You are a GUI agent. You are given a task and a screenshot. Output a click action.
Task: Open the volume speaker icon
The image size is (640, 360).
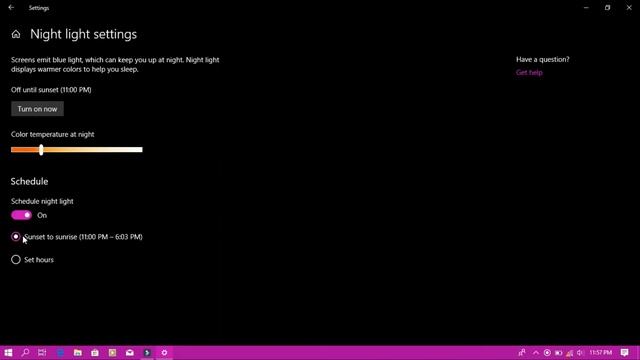tap(580, 353)
